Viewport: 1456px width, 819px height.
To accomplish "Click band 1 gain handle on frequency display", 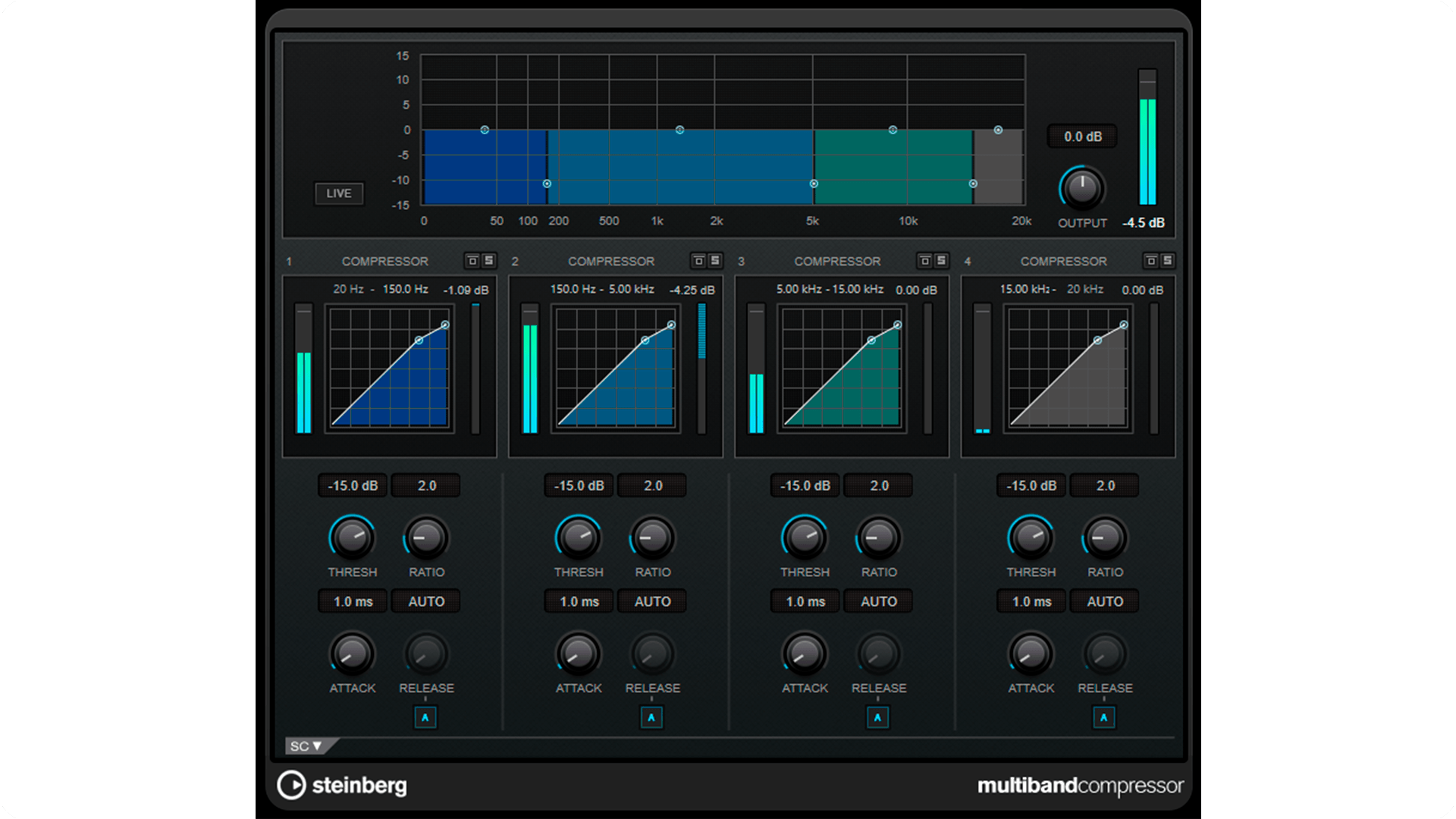I will pyautogui.click(x=485, y=130).
